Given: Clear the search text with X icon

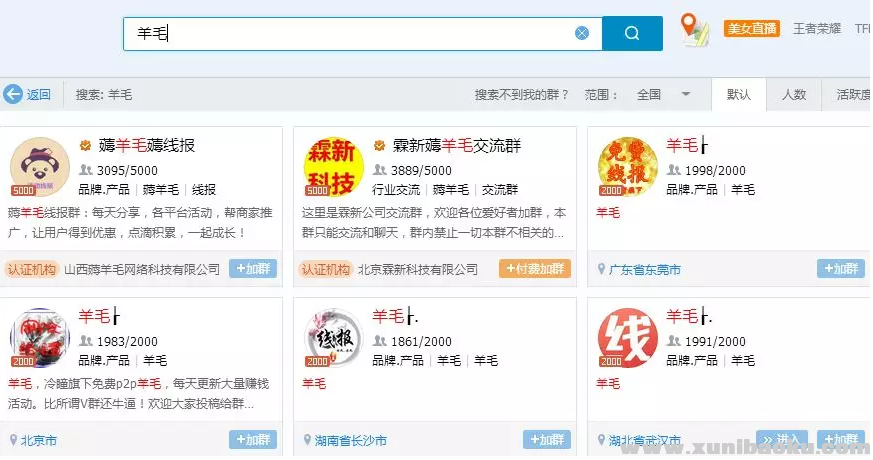Looking at the screenshot, I should 582,33.
